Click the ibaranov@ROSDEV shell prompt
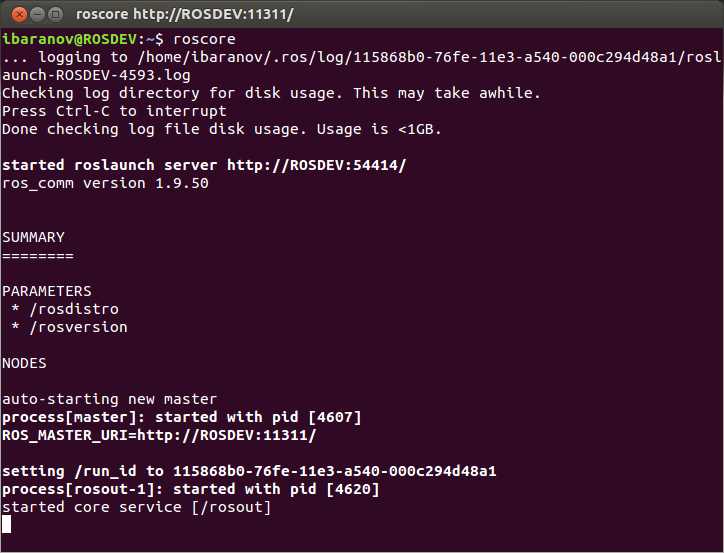 (x=70, y=39)
